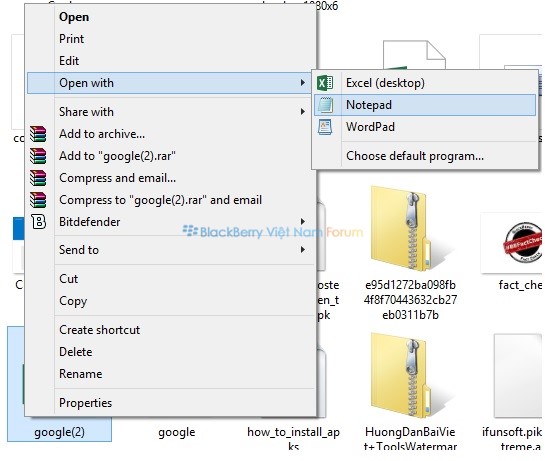Select the ifunsoft.pik file icon
545x461 pixels.
(518, 375)
